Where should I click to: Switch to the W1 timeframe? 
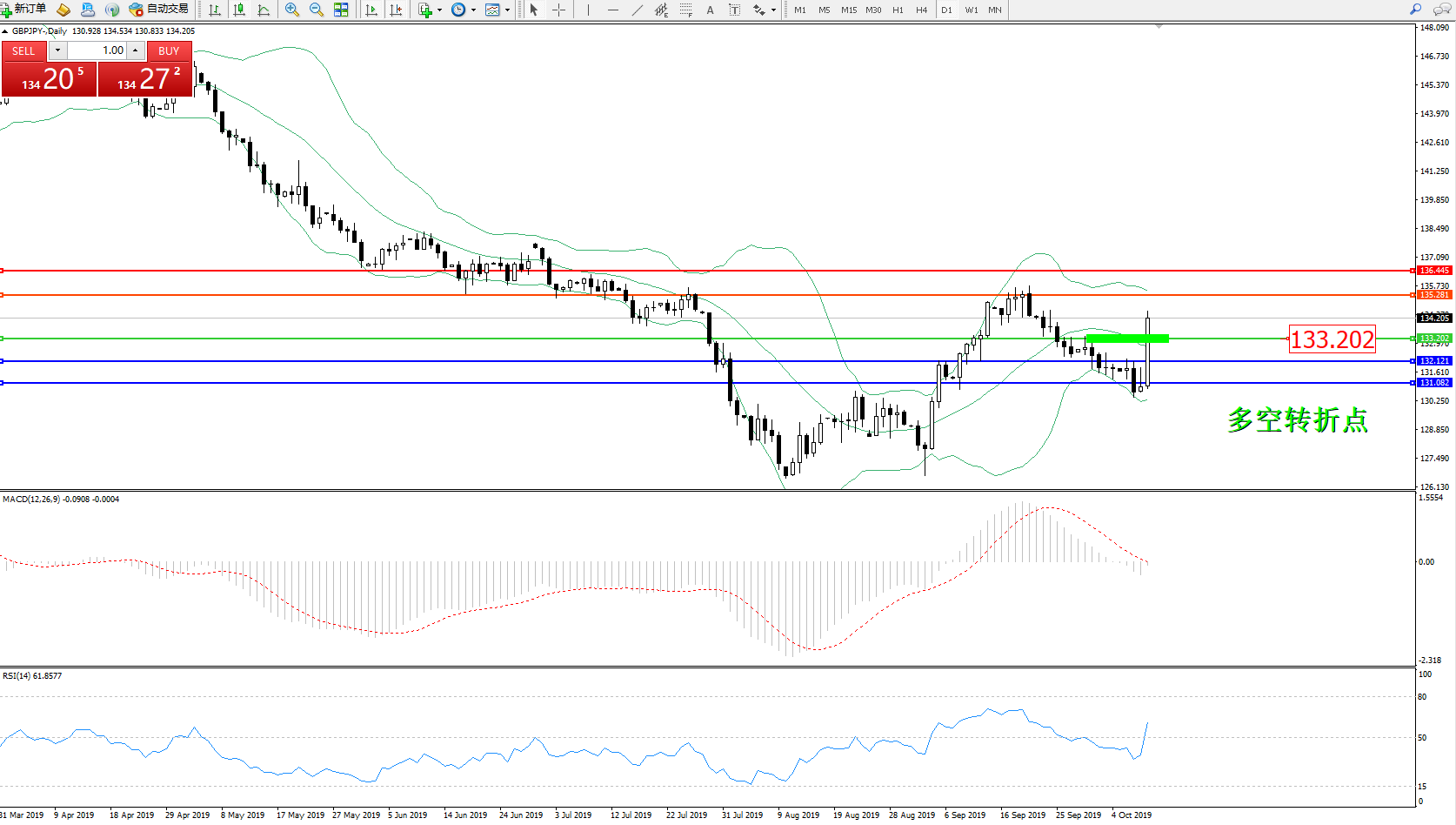point(971,10)
